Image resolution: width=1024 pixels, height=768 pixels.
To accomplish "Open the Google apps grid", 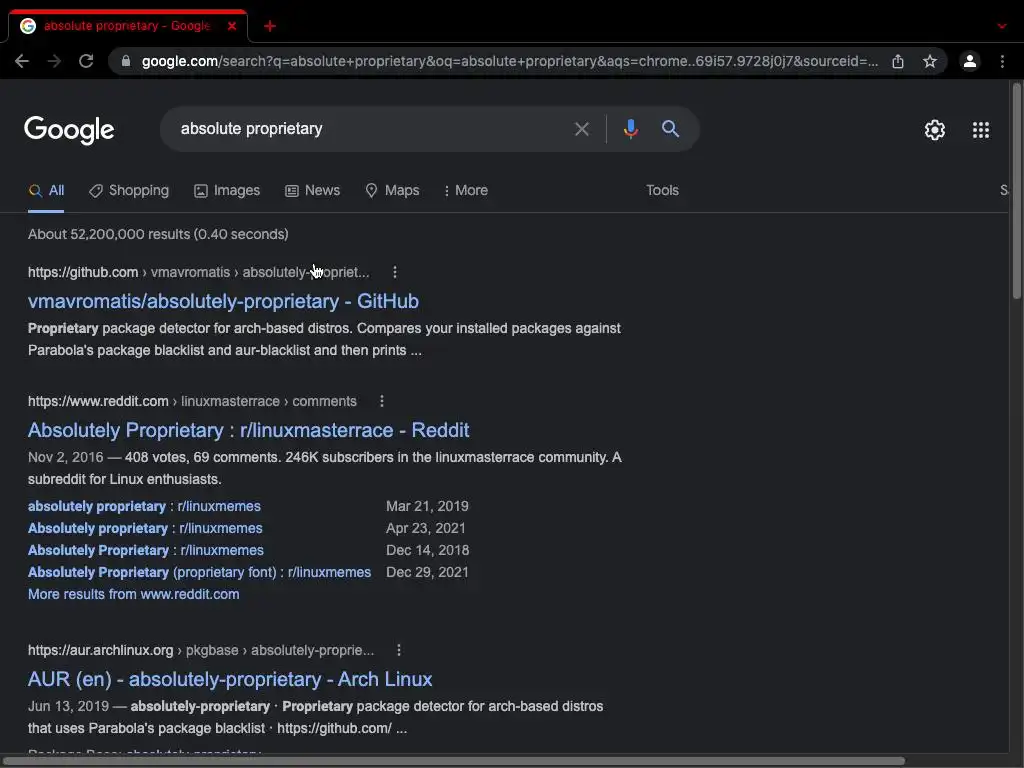I will (x=981, y=130).
